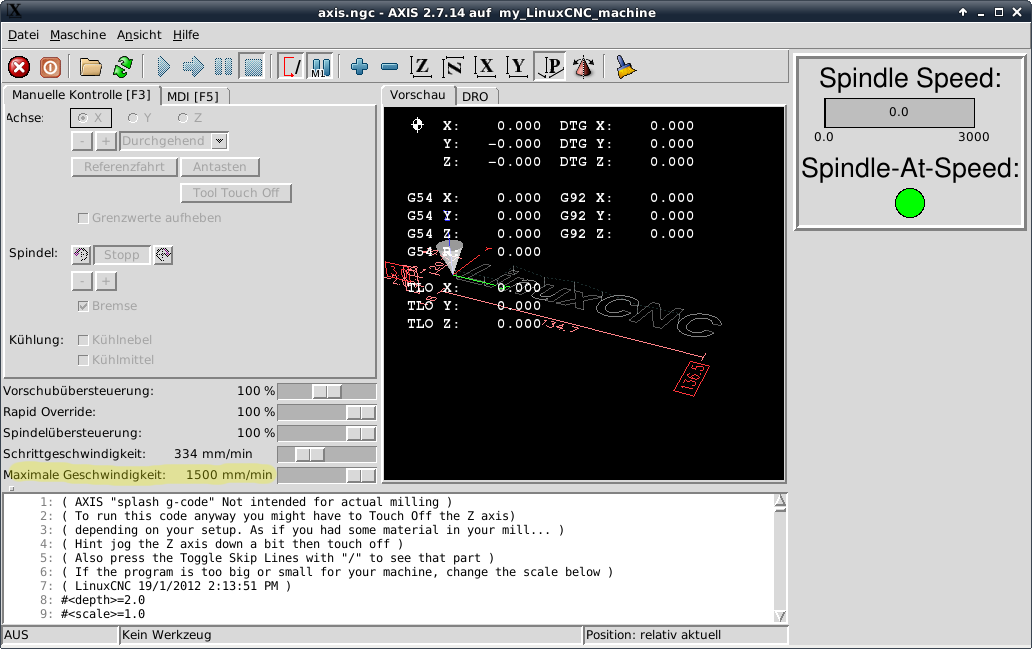The width and height of the screenshot is (1032, 649).
Task: Click the spindle Stopp button
Action: [x=122, y=255]
